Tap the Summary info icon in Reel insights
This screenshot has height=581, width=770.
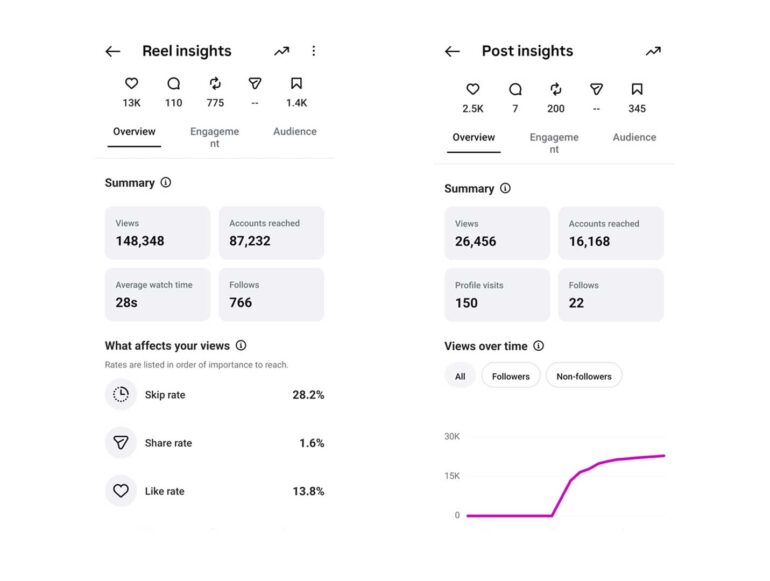coord(166,183)
